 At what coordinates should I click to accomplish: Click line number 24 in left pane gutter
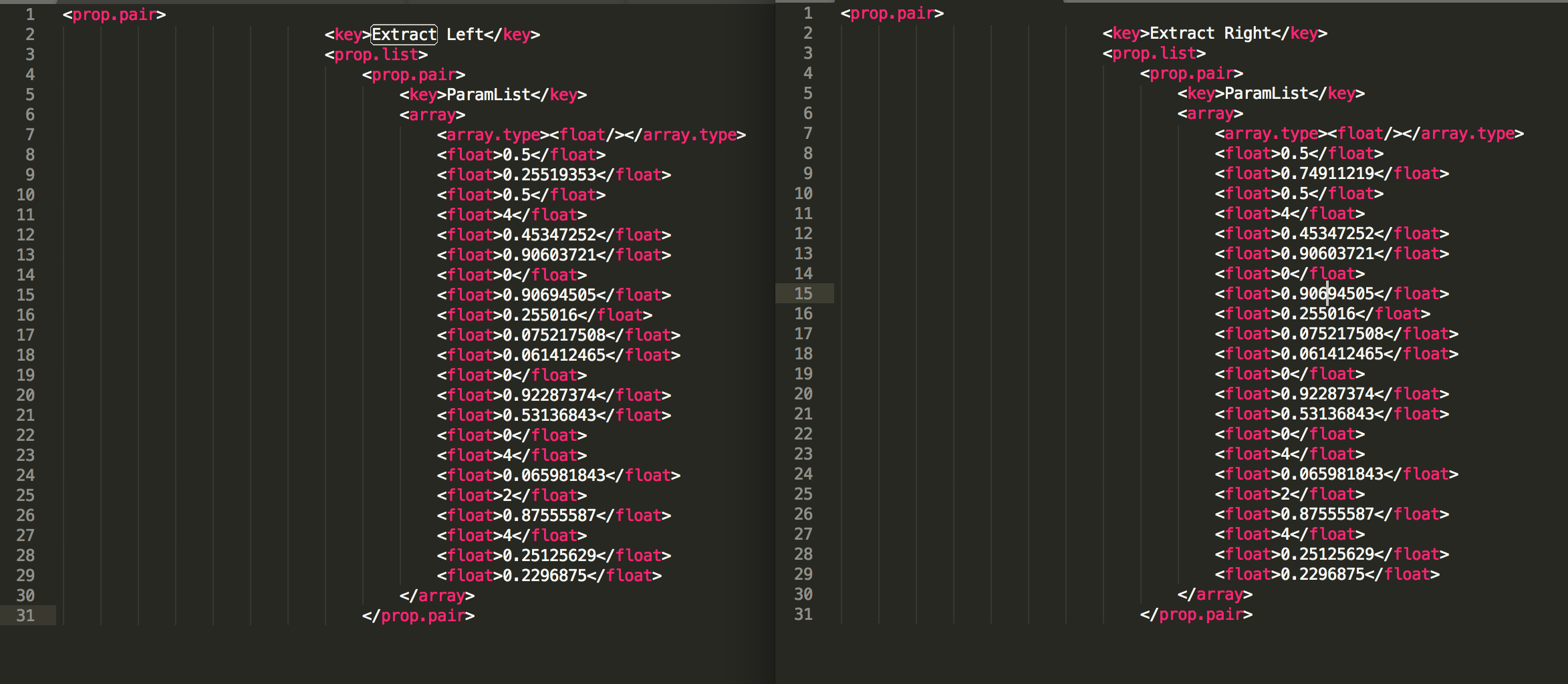[25, 475]
